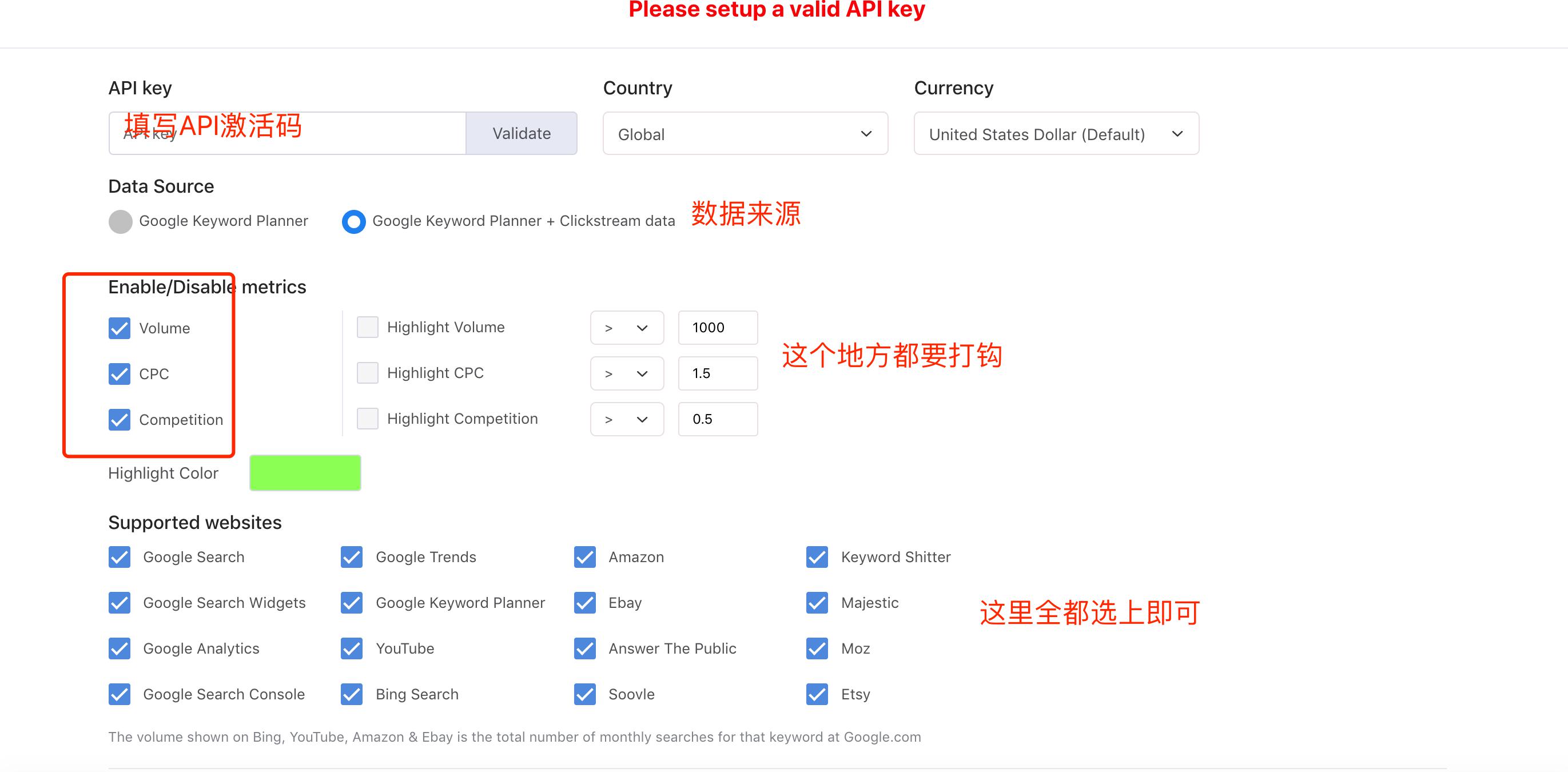Image resolution: width=1568 pixels, height=772 pixels.
Task: Uncheck the CPC metric
Action: tap(120, 374)
